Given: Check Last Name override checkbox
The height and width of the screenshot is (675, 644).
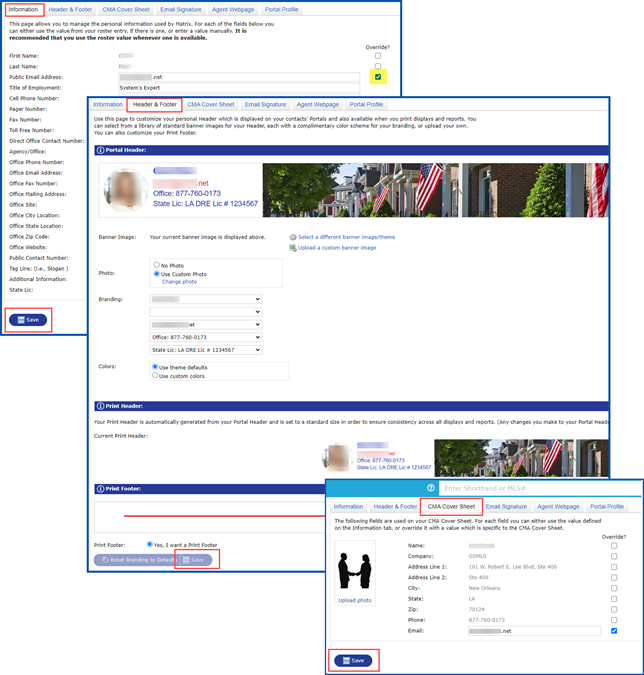Looking at the screenshot, I should tap(378, 66).
